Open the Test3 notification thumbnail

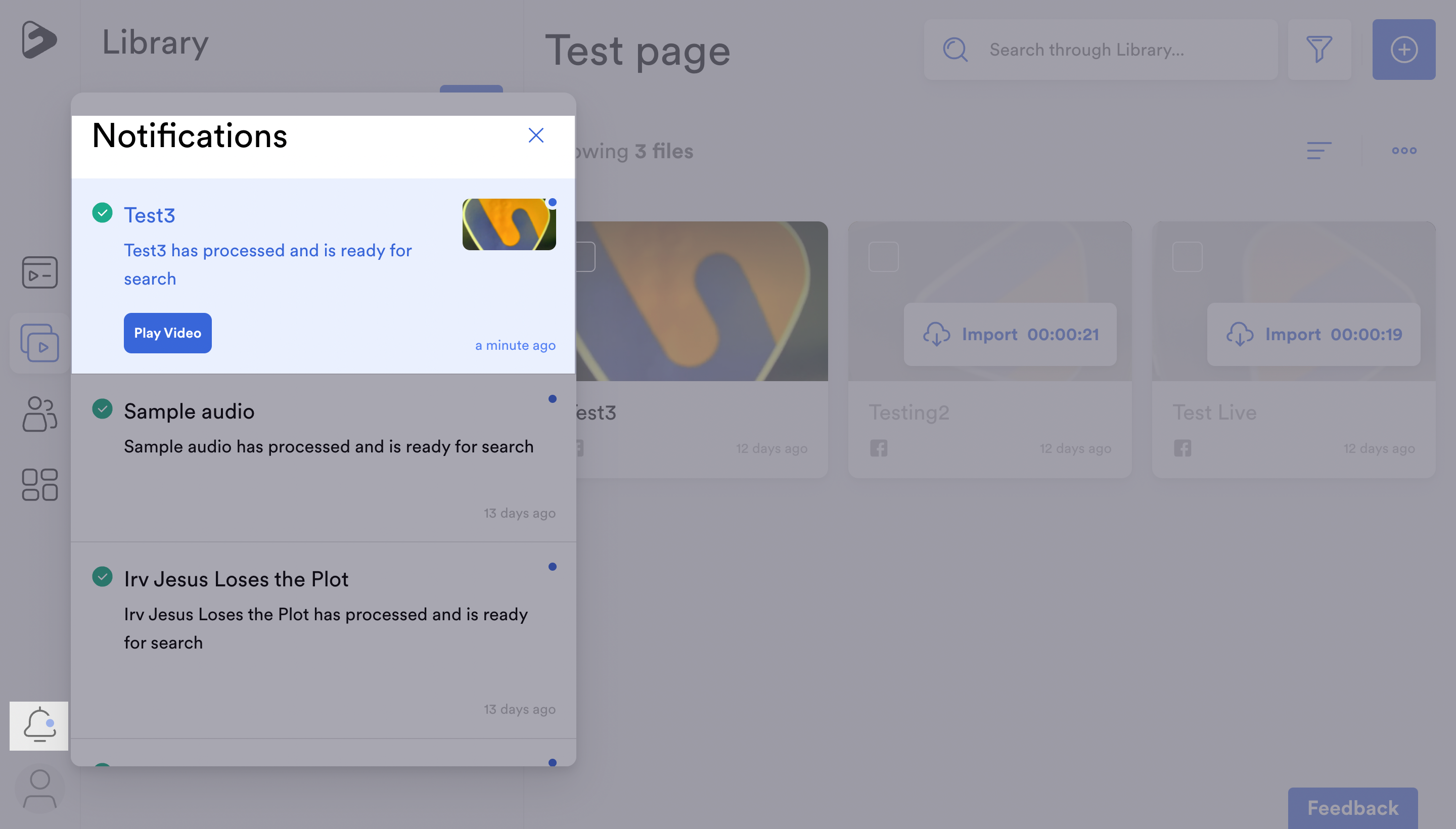click(x=509, y=224)
